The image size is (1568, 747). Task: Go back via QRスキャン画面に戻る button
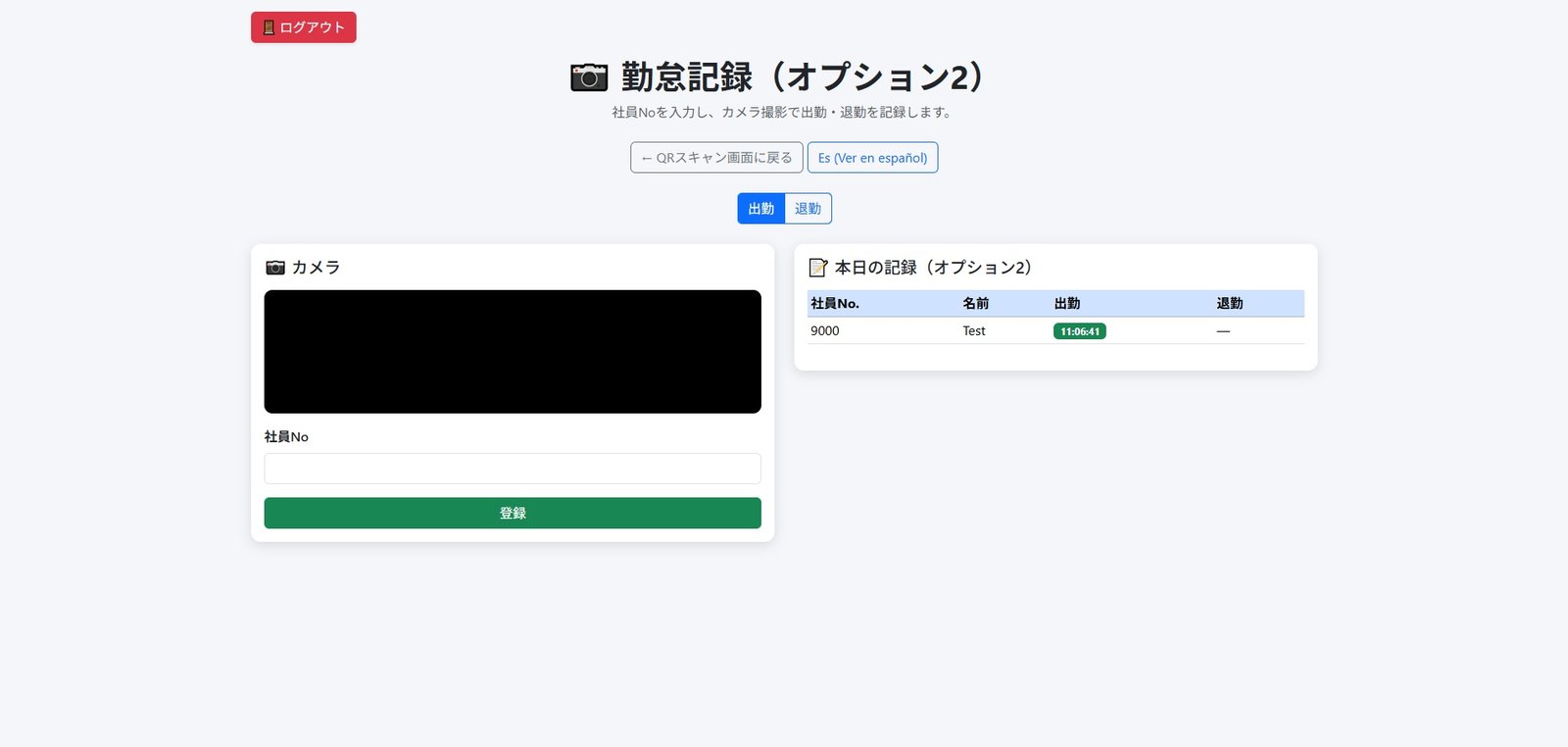tap(716, 158)
